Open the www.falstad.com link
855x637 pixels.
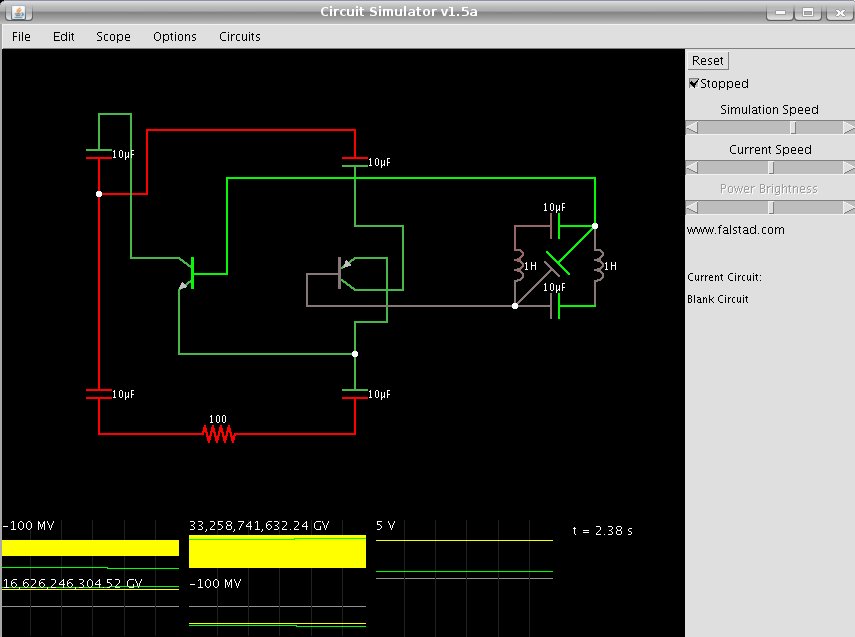(x=736, y=230)
